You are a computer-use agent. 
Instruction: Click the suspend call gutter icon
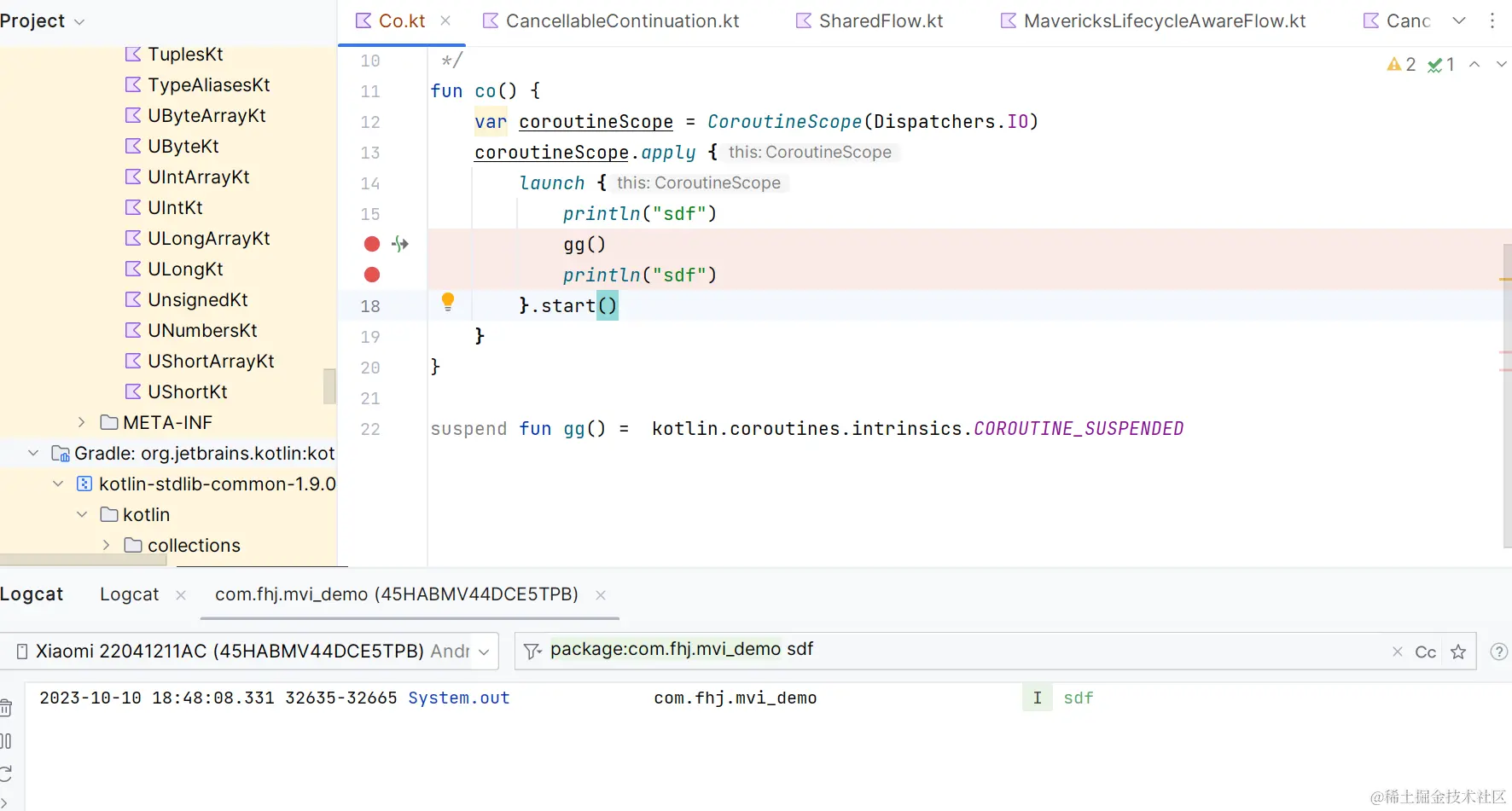point(400,245)
